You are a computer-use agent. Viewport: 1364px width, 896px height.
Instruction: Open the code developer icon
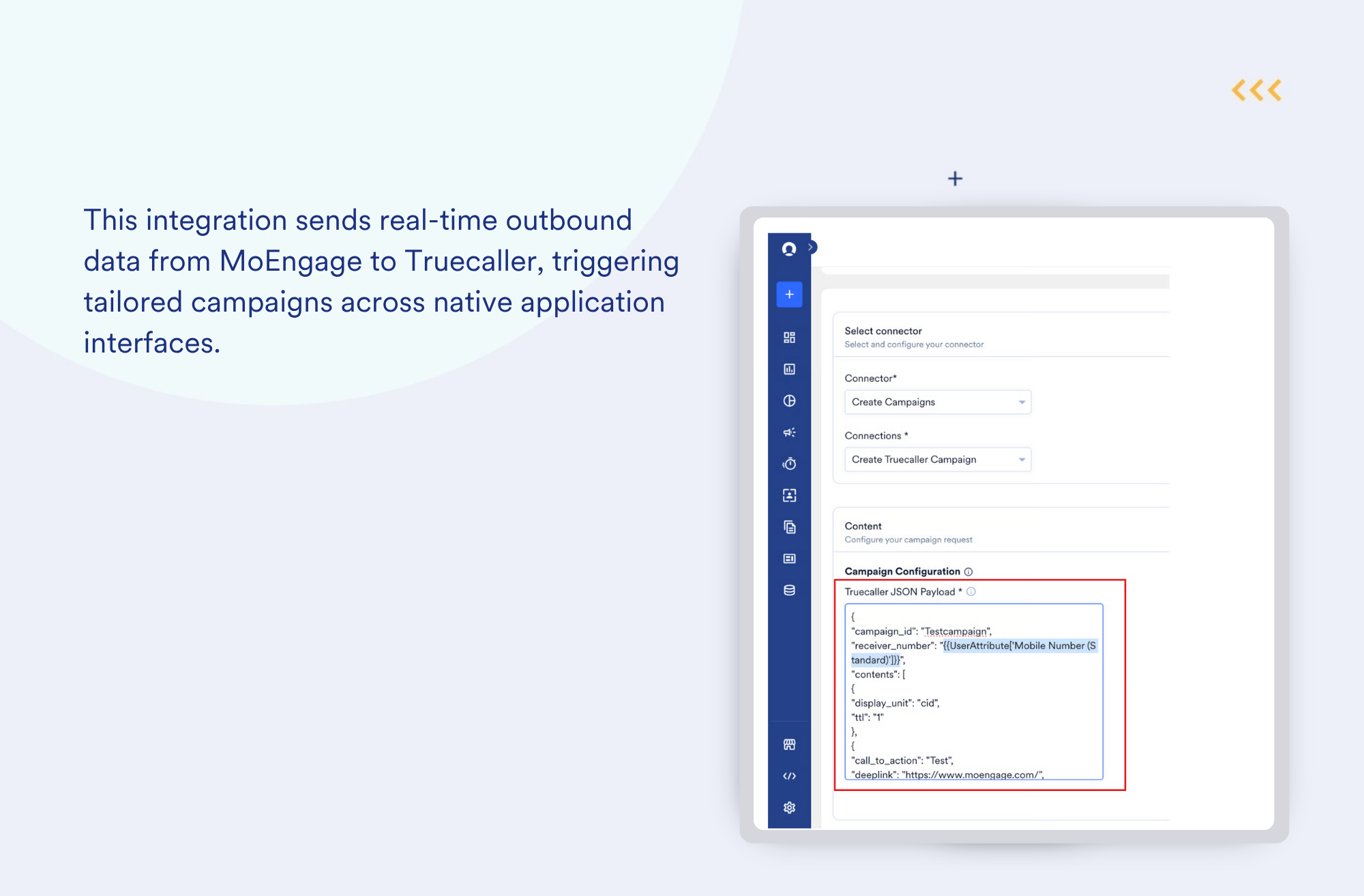pos(789,776)
